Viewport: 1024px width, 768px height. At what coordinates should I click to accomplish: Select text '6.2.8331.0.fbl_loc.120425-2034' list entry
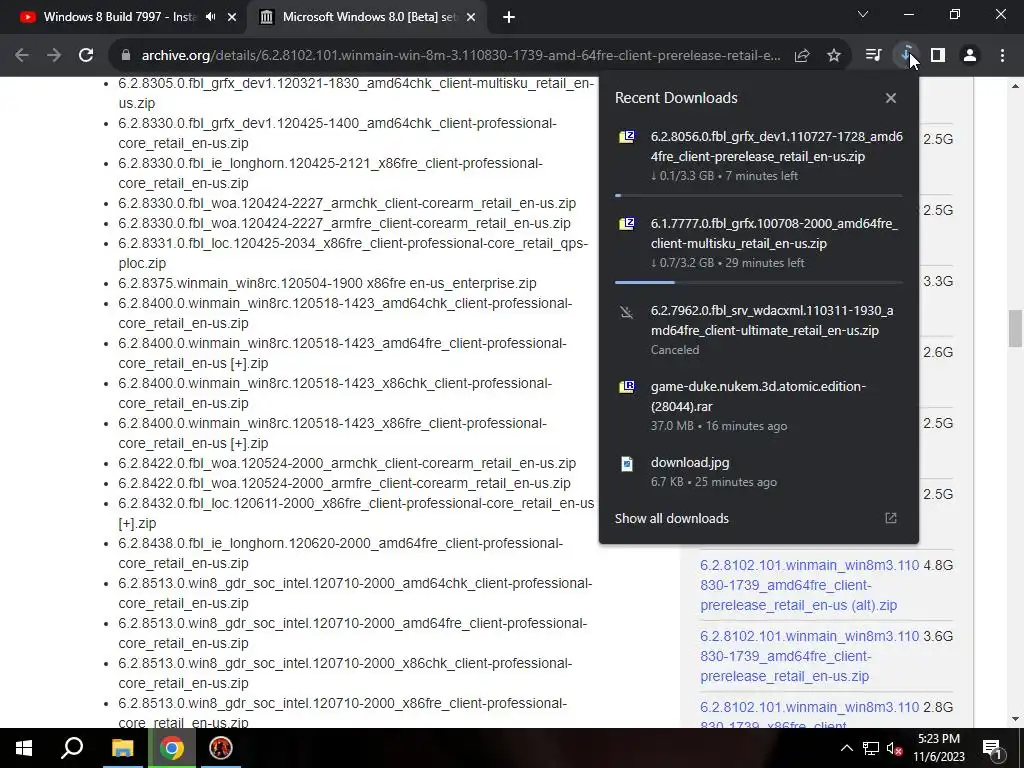[x=353, y=253]
